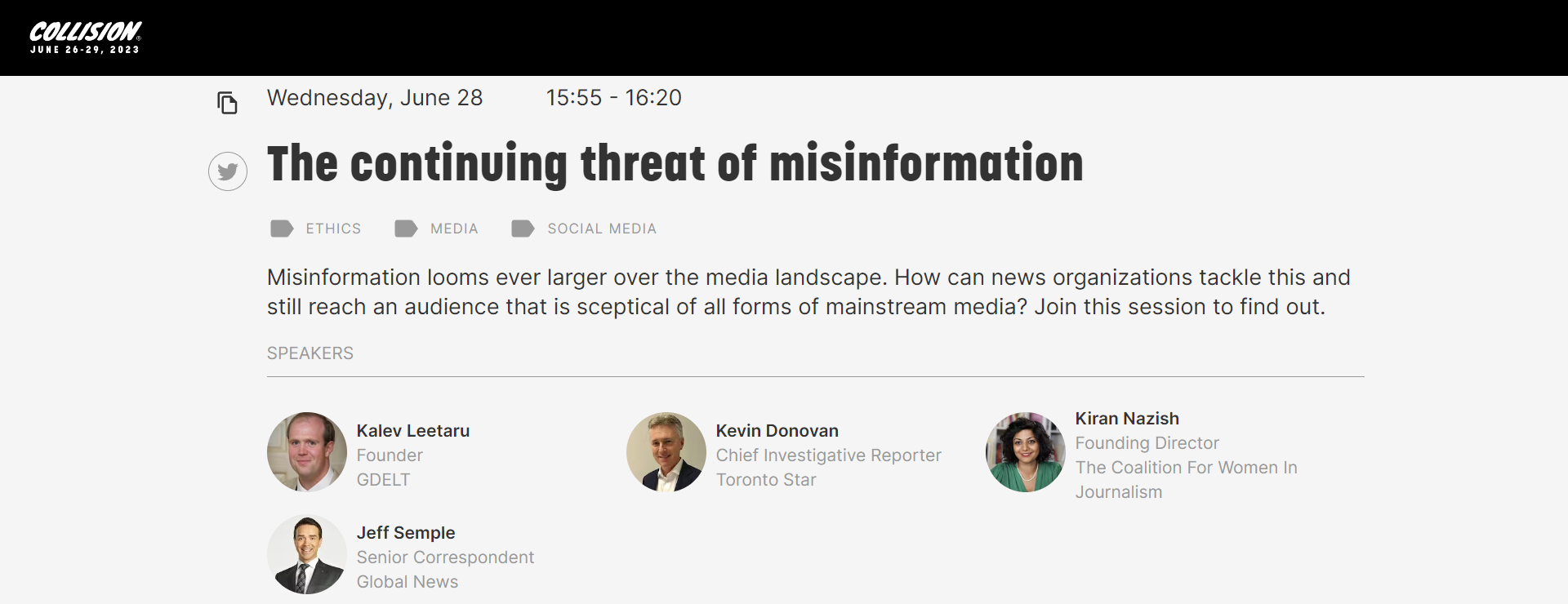Select the SOCIAL MEDIA topic tag
The width and height of the screenshot is (1568, 604).
point(602,229)
